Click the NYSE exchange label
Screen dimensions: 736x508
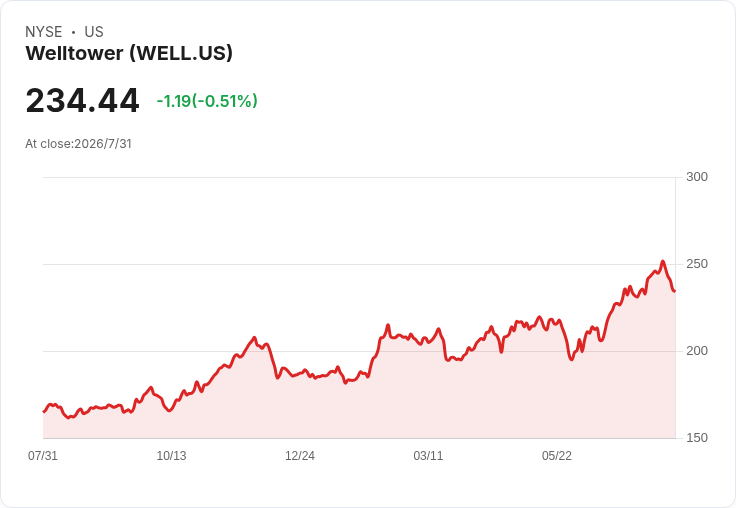point(44,32)
